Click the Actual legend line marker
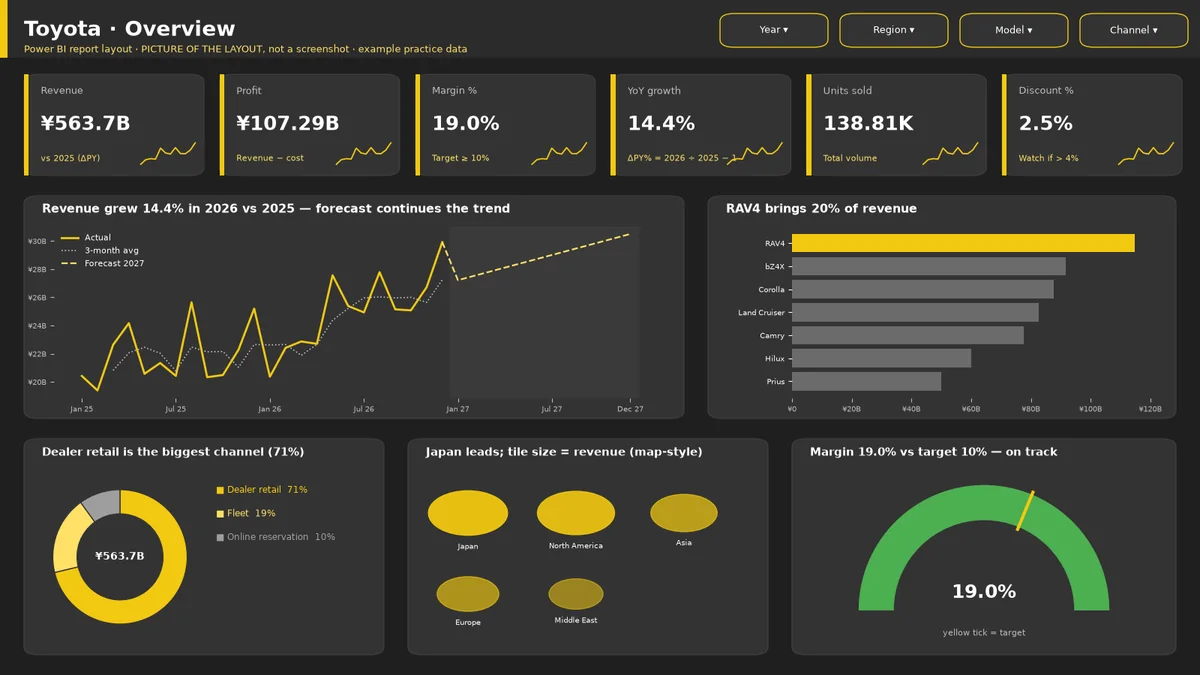Image resolution: width=1200 pixels, height=675 pixels. [69, 238]
